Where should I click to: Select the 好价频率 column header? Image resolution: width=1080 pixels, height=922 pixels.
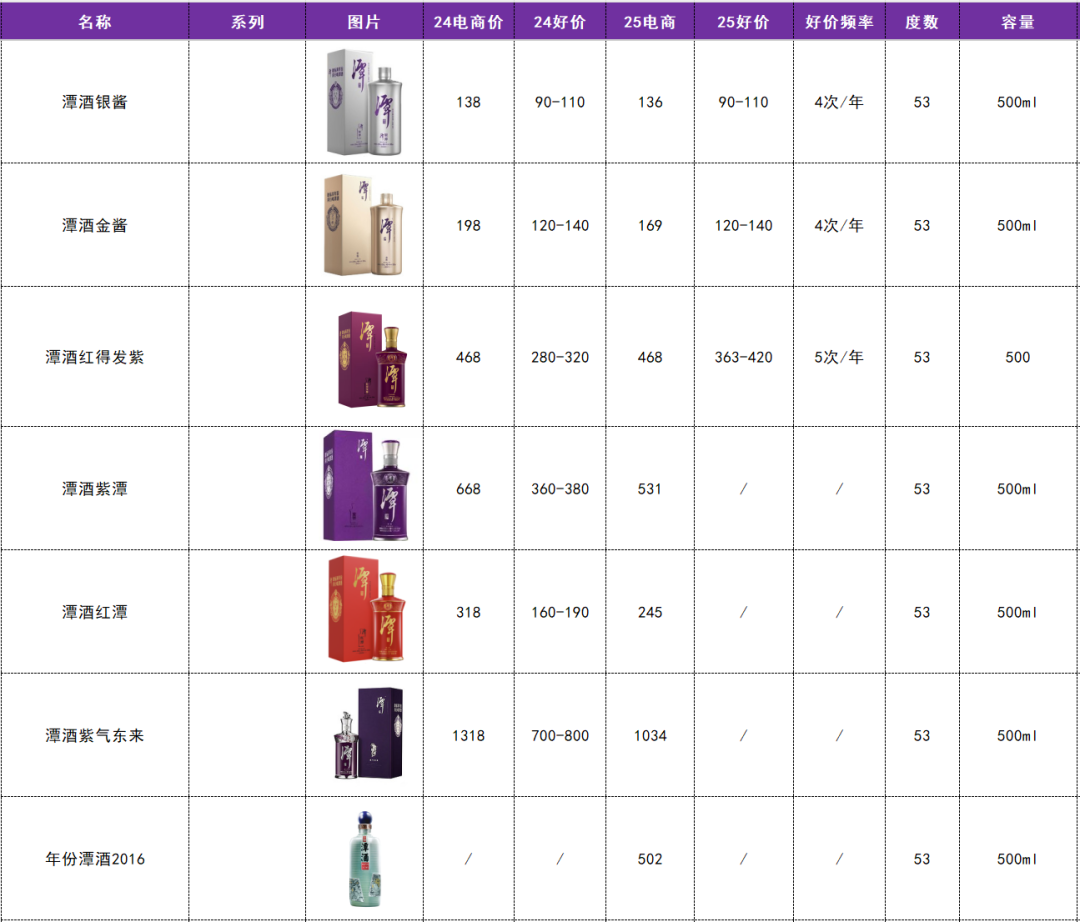(x=839, y=22)
